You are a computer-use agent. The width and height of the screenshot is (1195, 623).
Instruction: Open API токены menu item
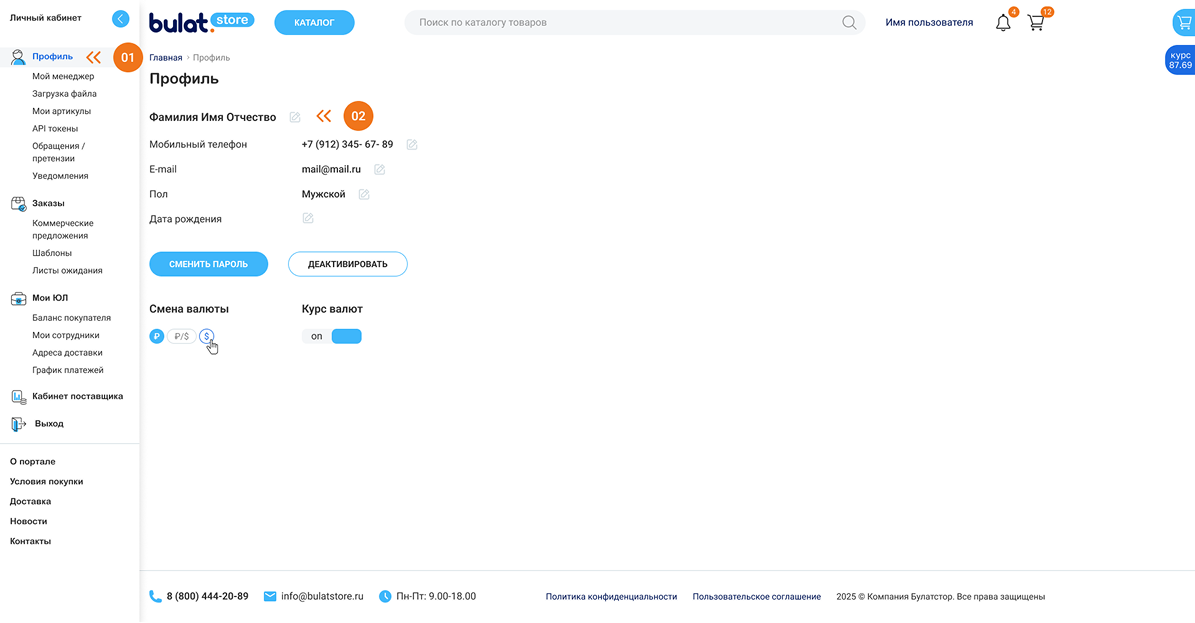[55, 129]
